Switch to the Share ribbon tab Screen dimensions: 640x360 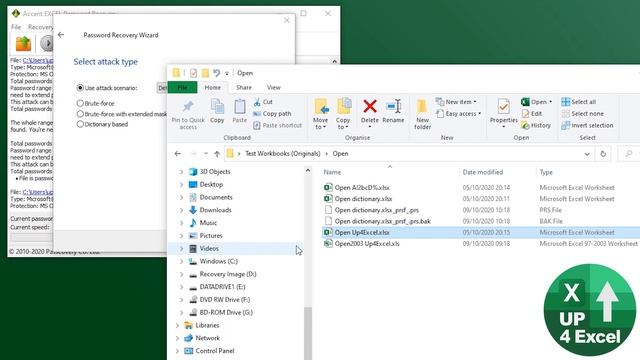[244, 87]
